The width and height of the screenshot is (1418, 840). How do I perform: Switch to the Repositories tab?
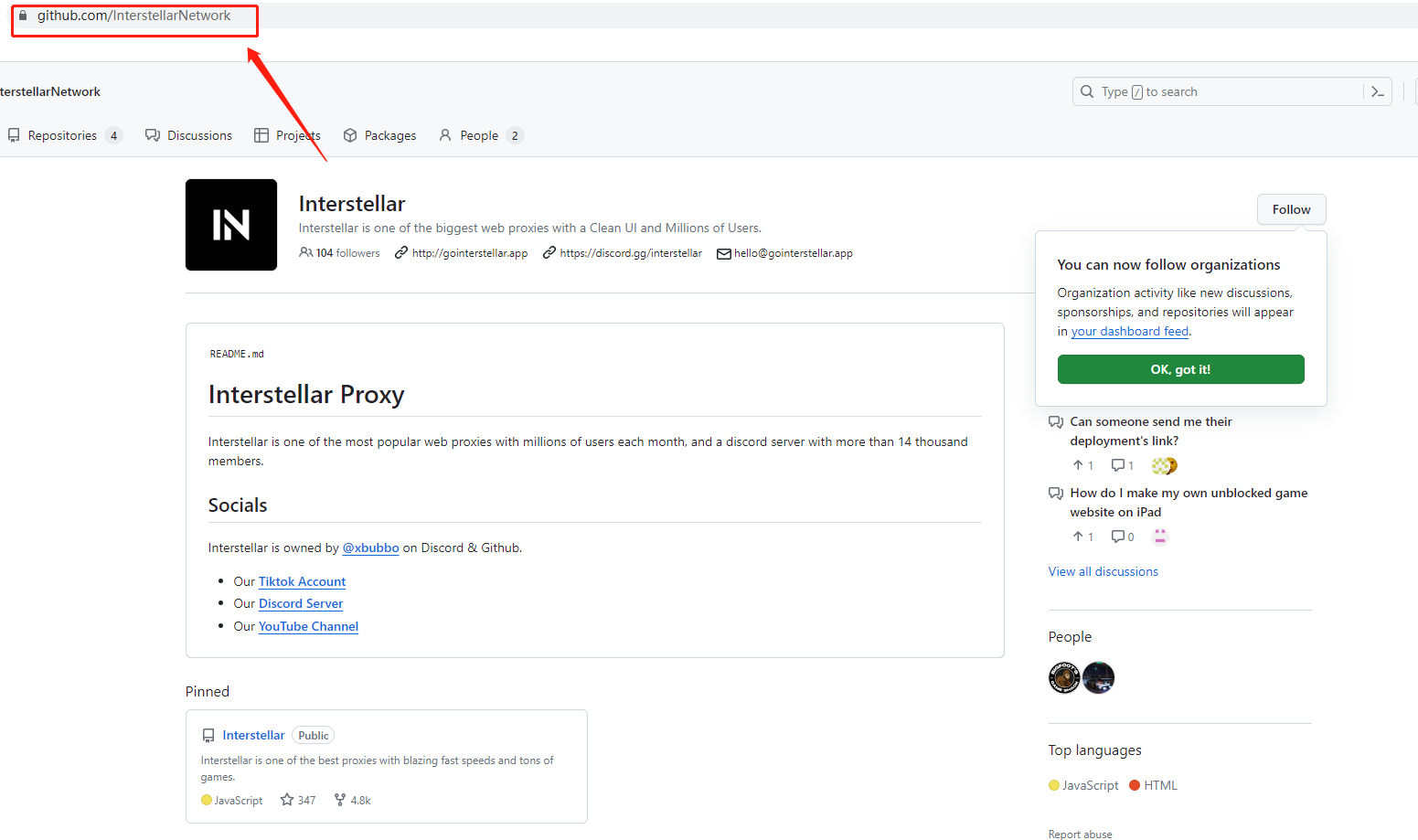tap(62, 135)
